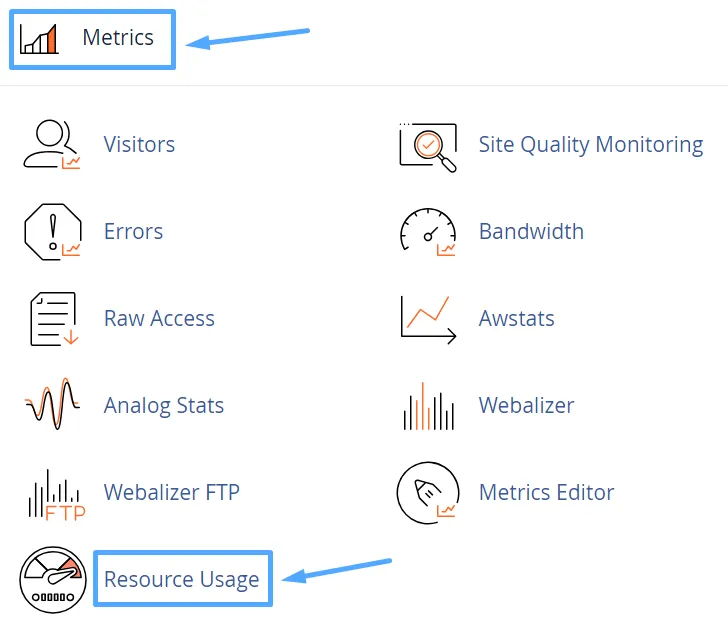Click the Resource Usage gauge icon
728x628 pixels.
(x=52, y=579)
